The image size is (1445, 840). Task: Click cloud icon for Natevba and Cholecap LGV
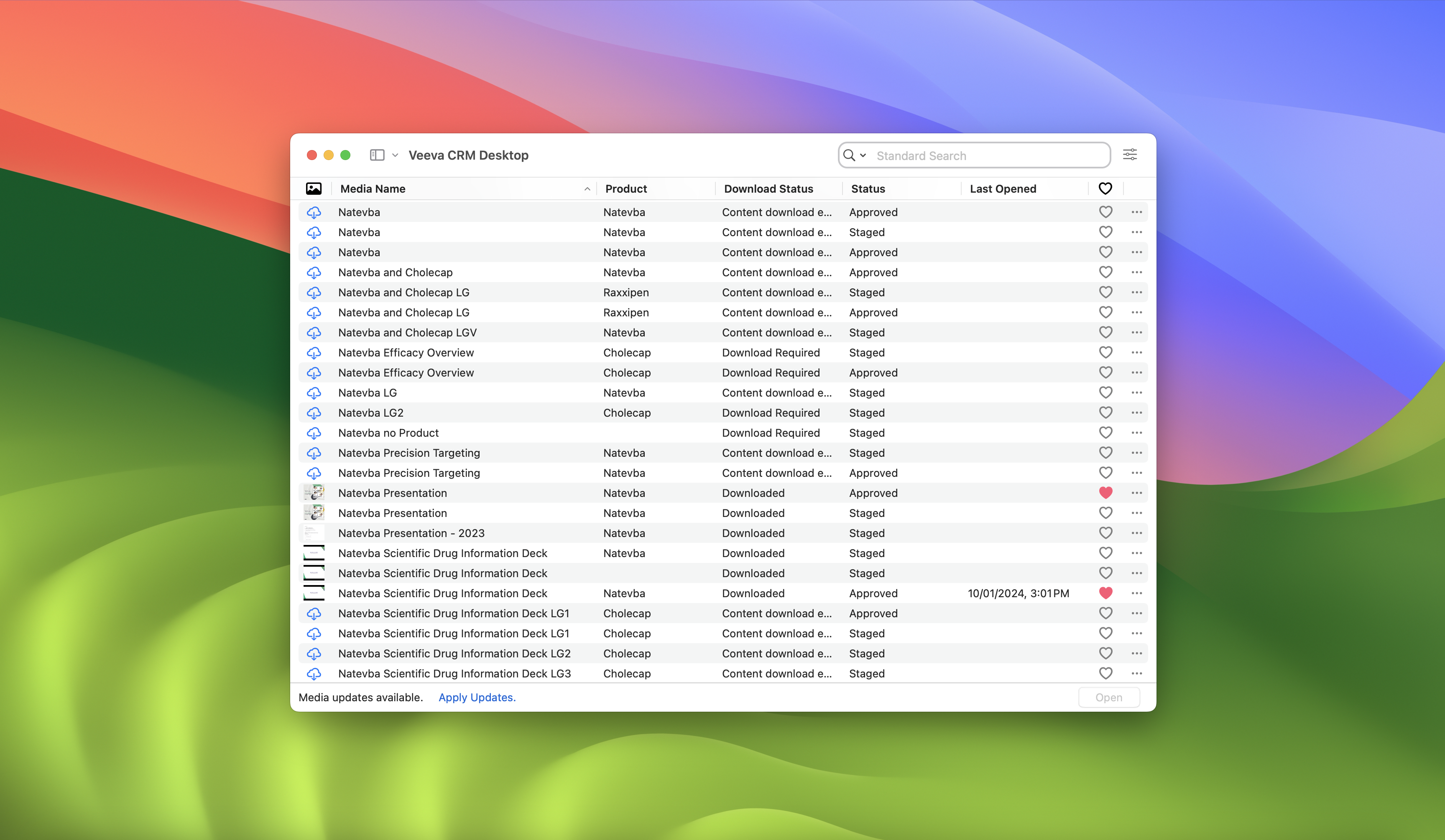pyautogui.click(x=314, y=332)
